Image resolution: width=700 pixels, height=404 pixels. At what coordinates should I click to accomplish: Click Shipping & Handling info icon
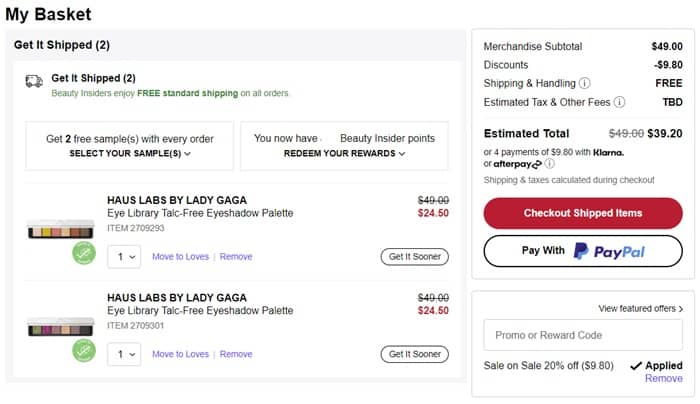585,84
